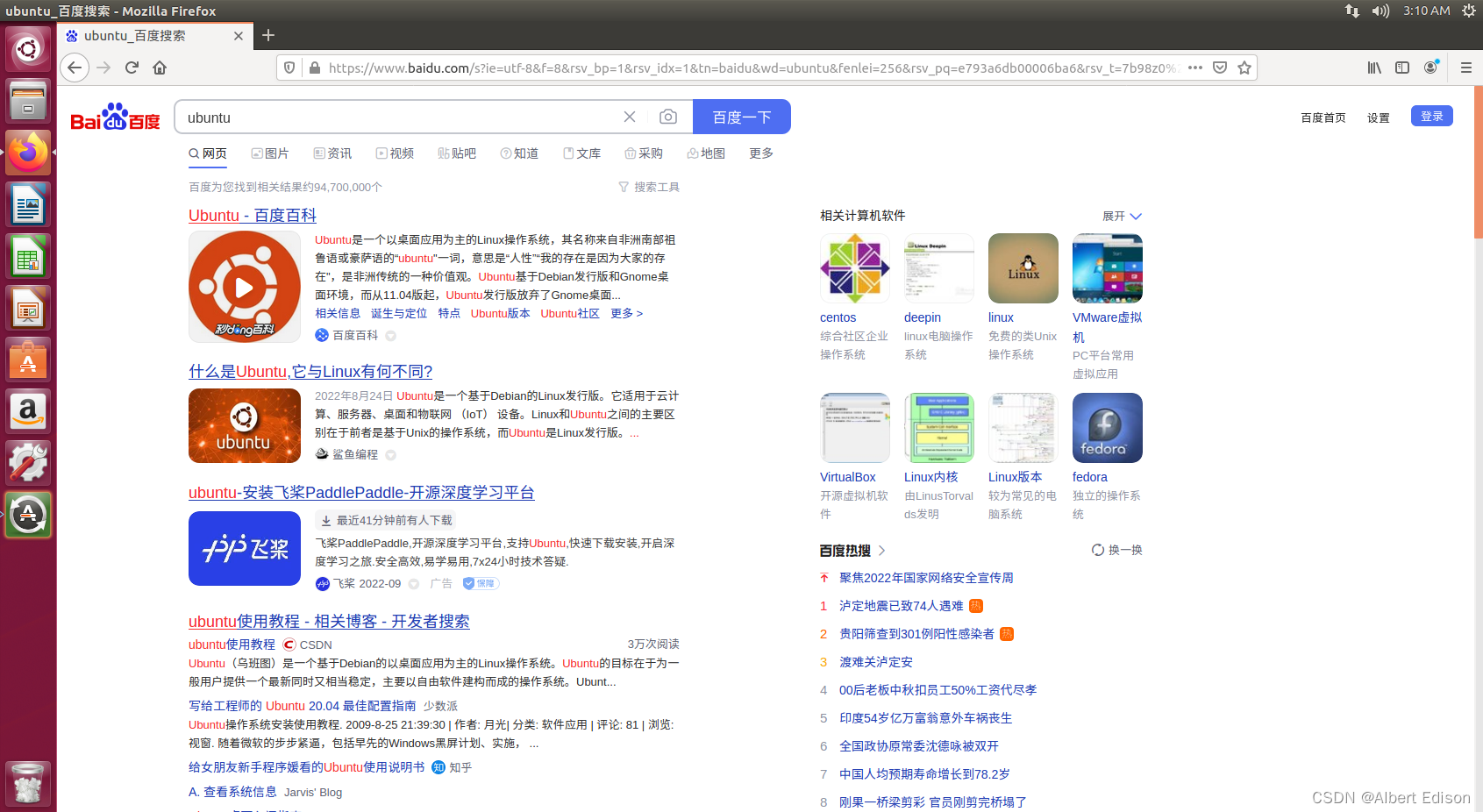Open tracking protection shield icon
Image resolution: width=1483 pixels, height=812 pixels.
click(x=289, y=68)
